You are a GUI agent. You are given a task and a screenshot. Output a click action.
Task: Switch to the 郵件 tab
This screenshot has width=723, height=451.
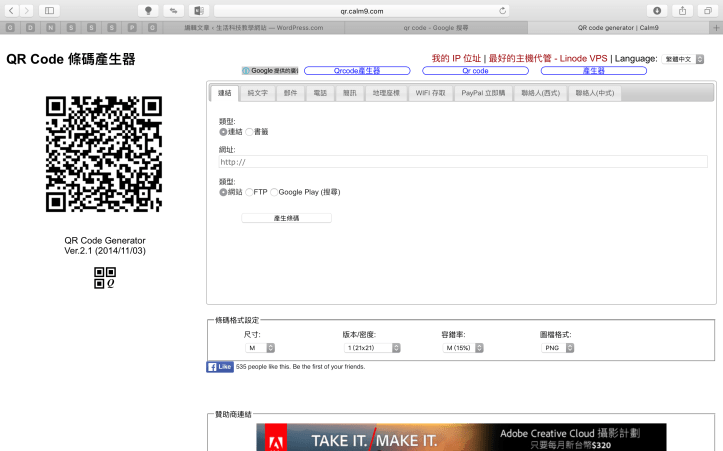point(290,93)
